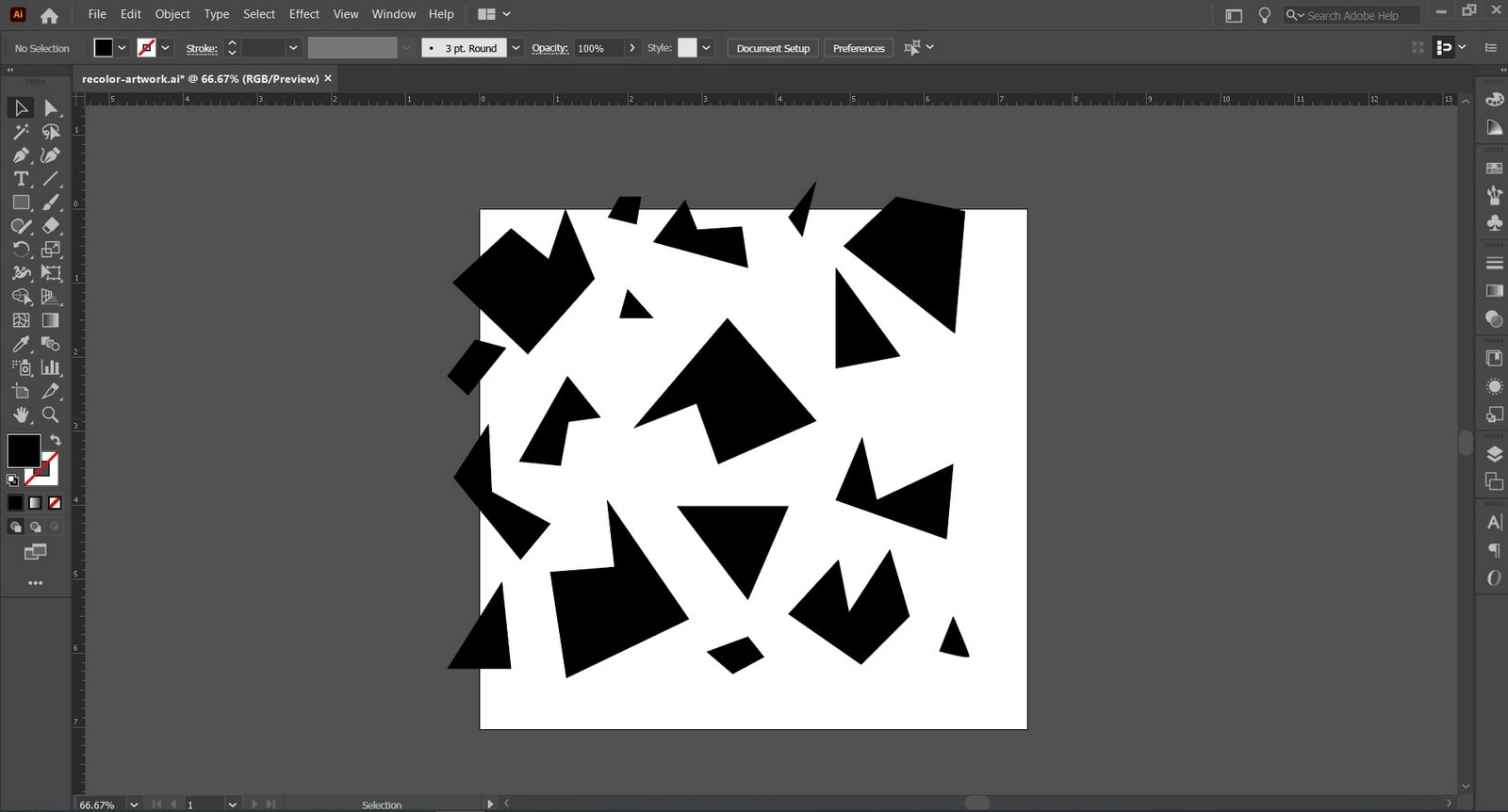Select the Shape Builder tool
Screen dimensions: 1508x812
point(21,297)
